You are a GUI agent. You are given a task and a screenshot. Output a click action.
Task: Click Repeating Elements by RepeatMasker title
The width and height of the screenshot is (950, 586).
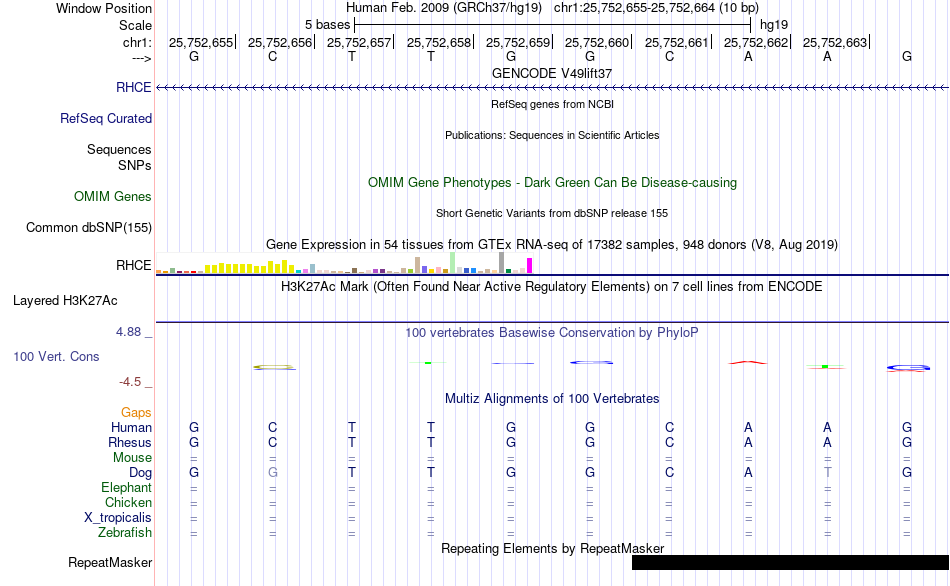pyautogui.click(x=552, y=548)
